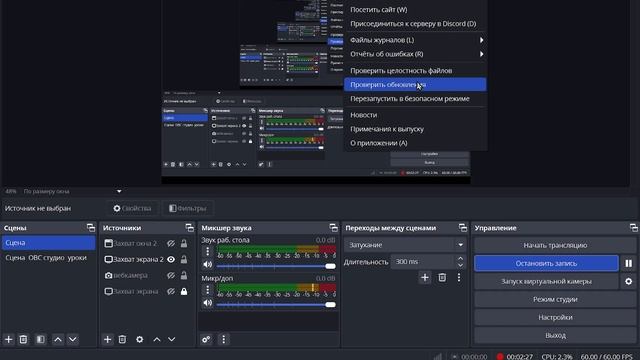Expand Отчёты об ошибках submenu arrow
Screen dimensions: 640x360
(482, 54)
